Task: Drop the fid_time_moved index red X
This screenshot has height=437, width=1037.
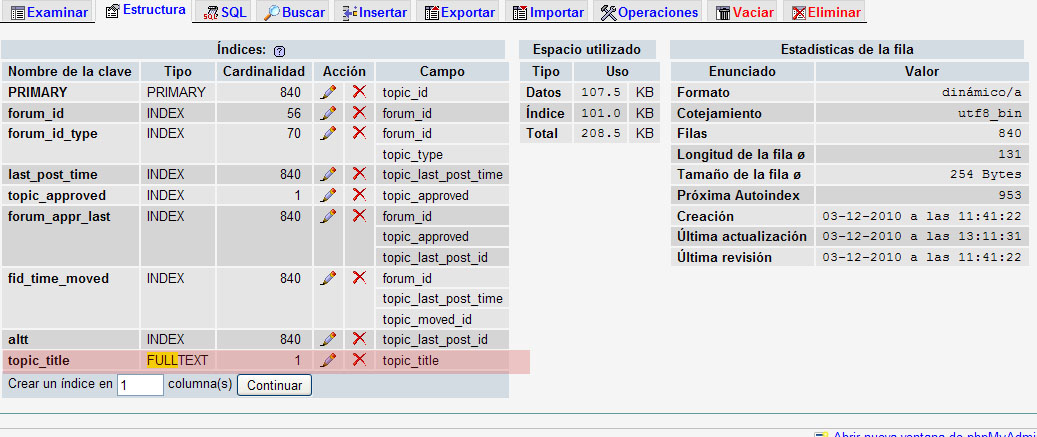Action: [x=359, y=278]
